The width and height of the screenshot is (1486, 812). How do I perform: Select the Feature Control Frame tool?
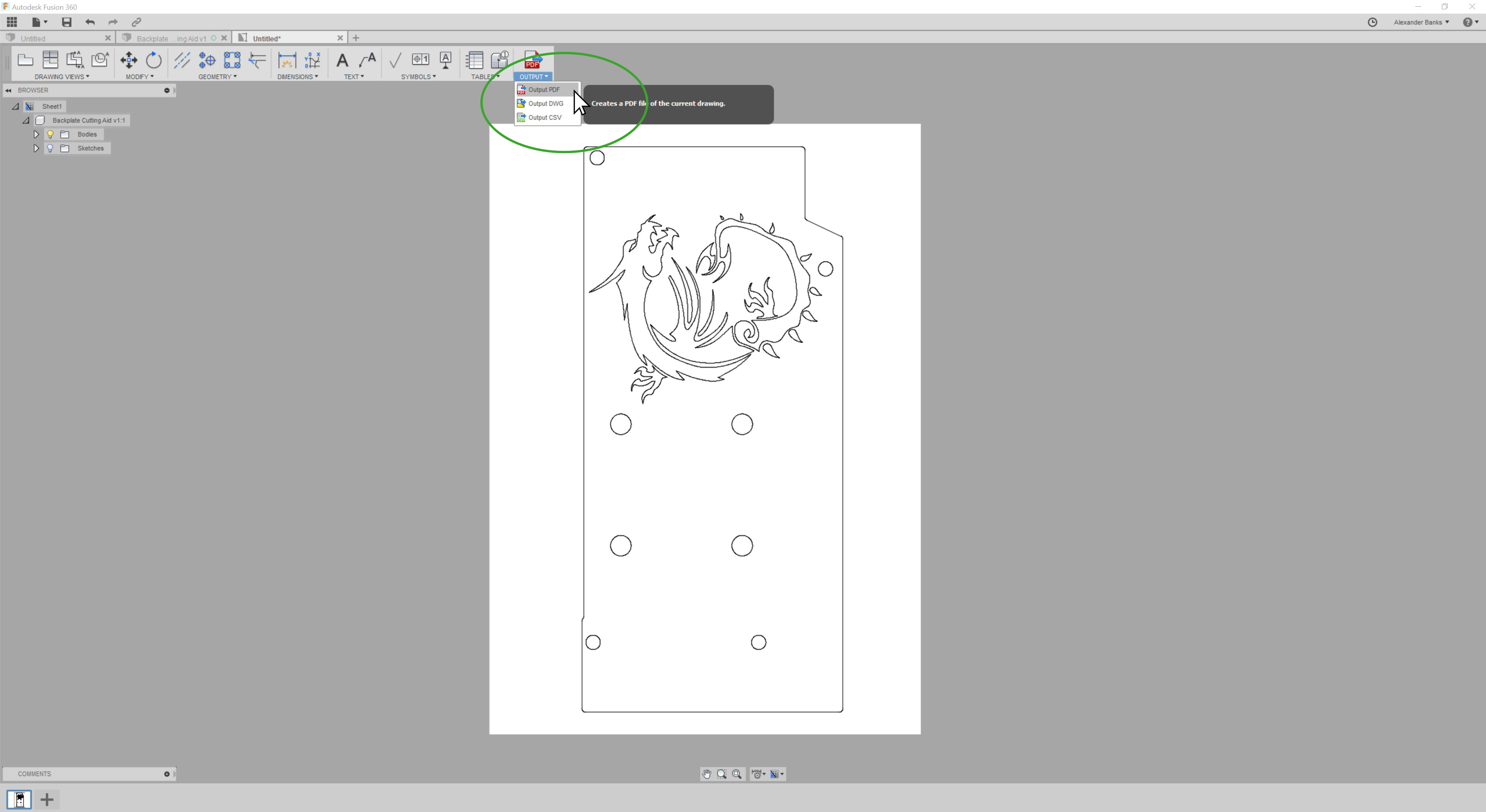pos(420,60)
